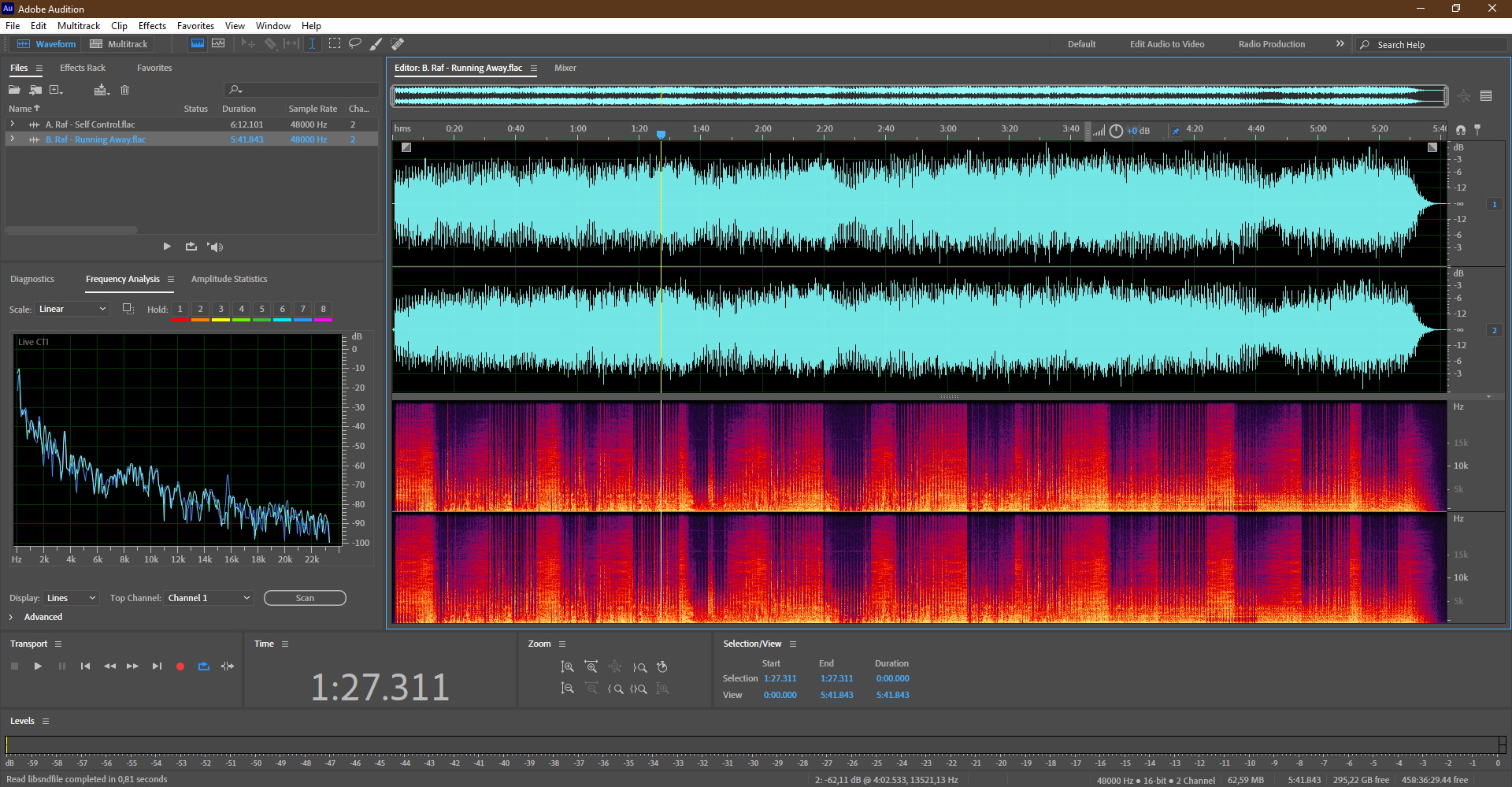This screenshot has height=787, width=1512.
Task: Click Zoom to Selection icon
Action: 639,689
